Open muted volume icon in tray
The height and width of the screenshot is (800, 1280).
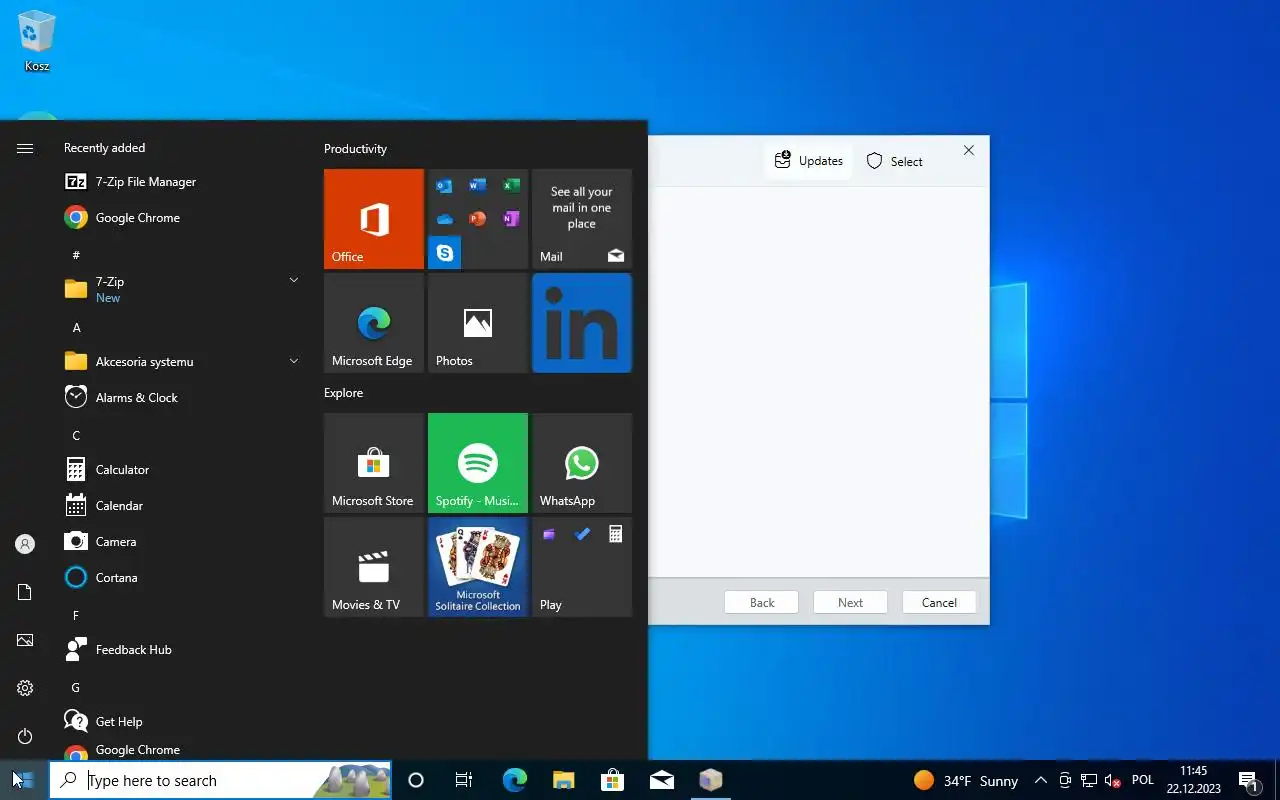click(1112, 780)
